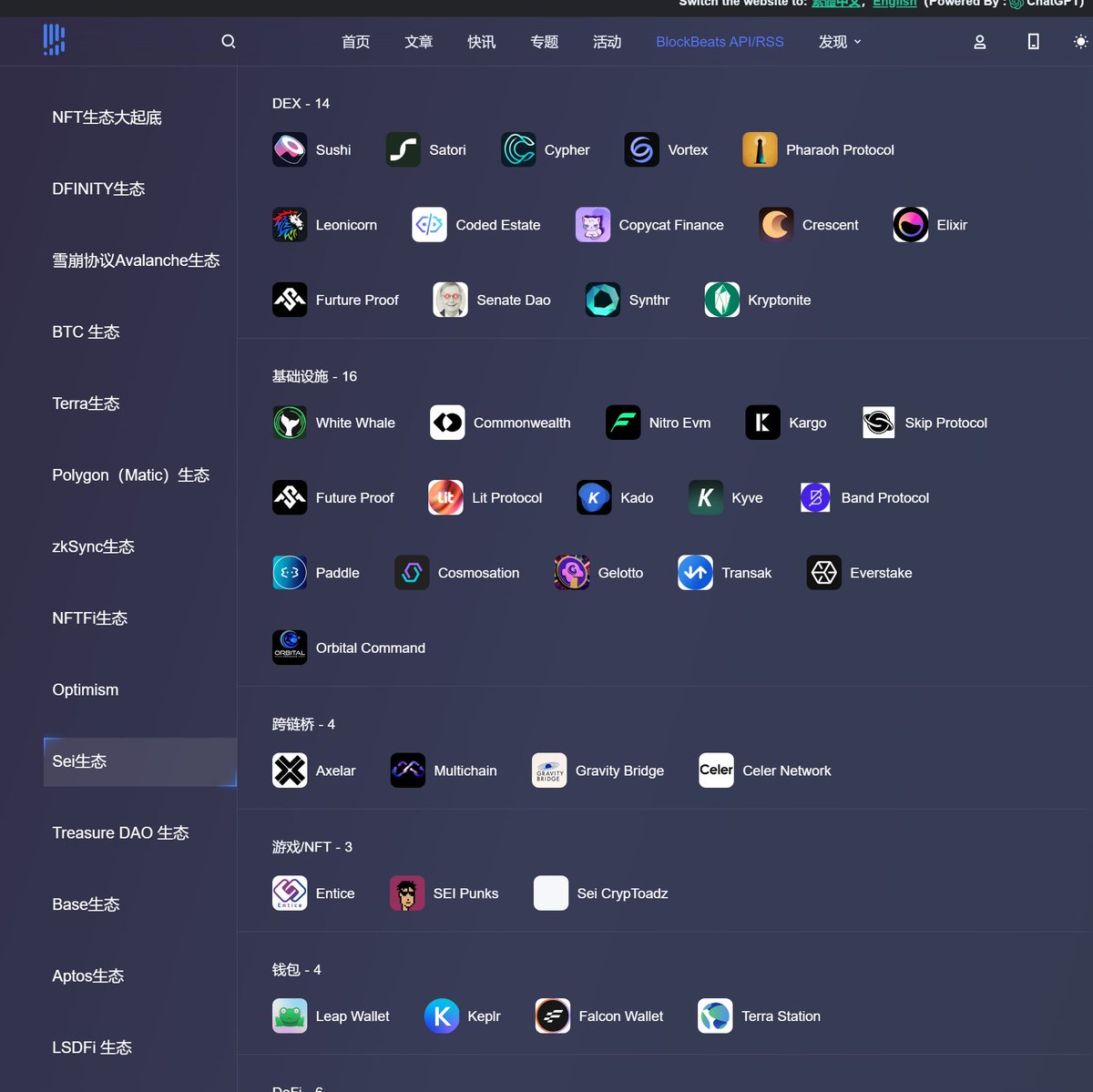Click the Elixir project icon

tap(911, 225)
